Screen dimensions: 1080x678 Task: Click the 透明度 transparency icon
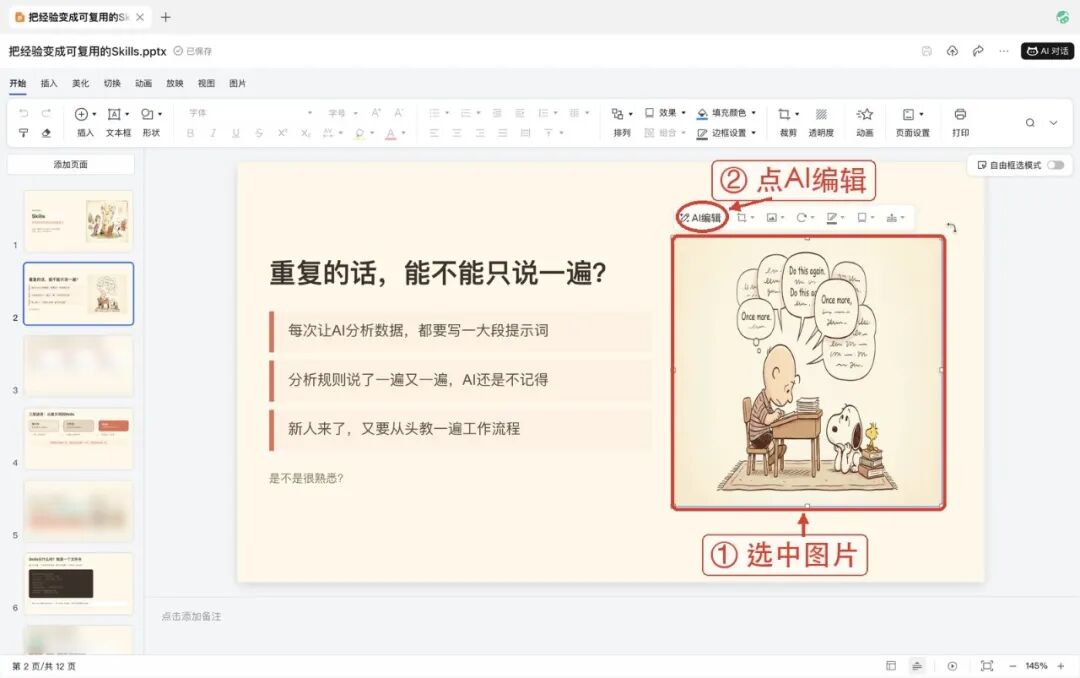click(x=821, y=114)
